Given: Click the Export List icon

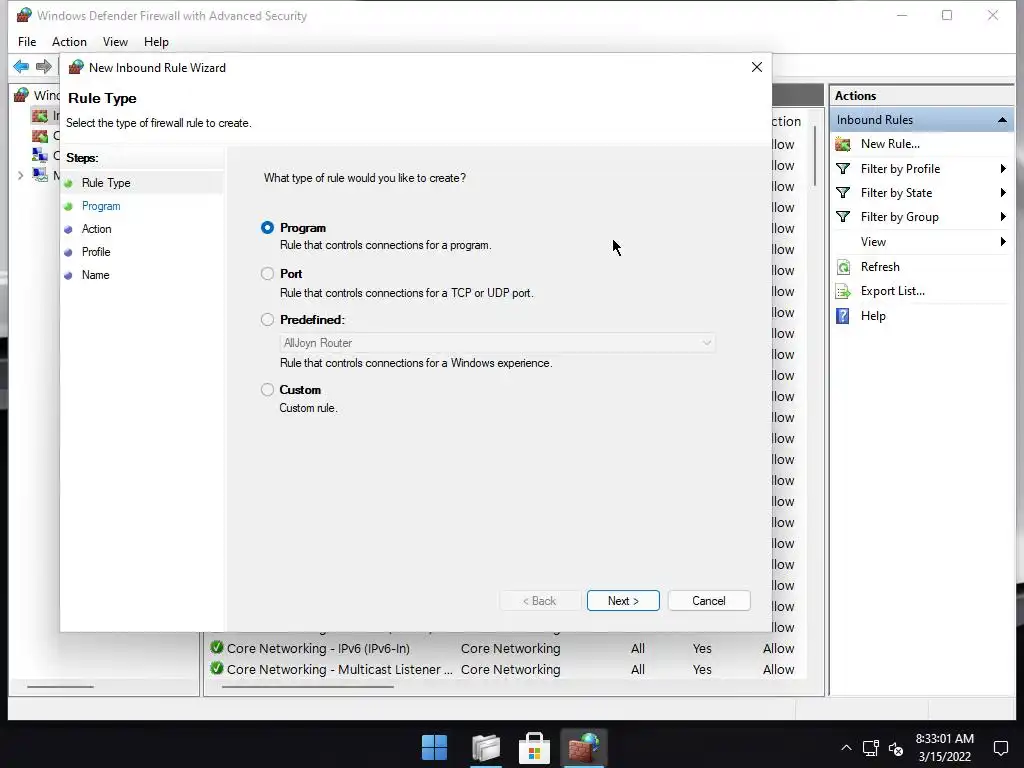Looking at the screenshot, I should (x=843, y=291).
